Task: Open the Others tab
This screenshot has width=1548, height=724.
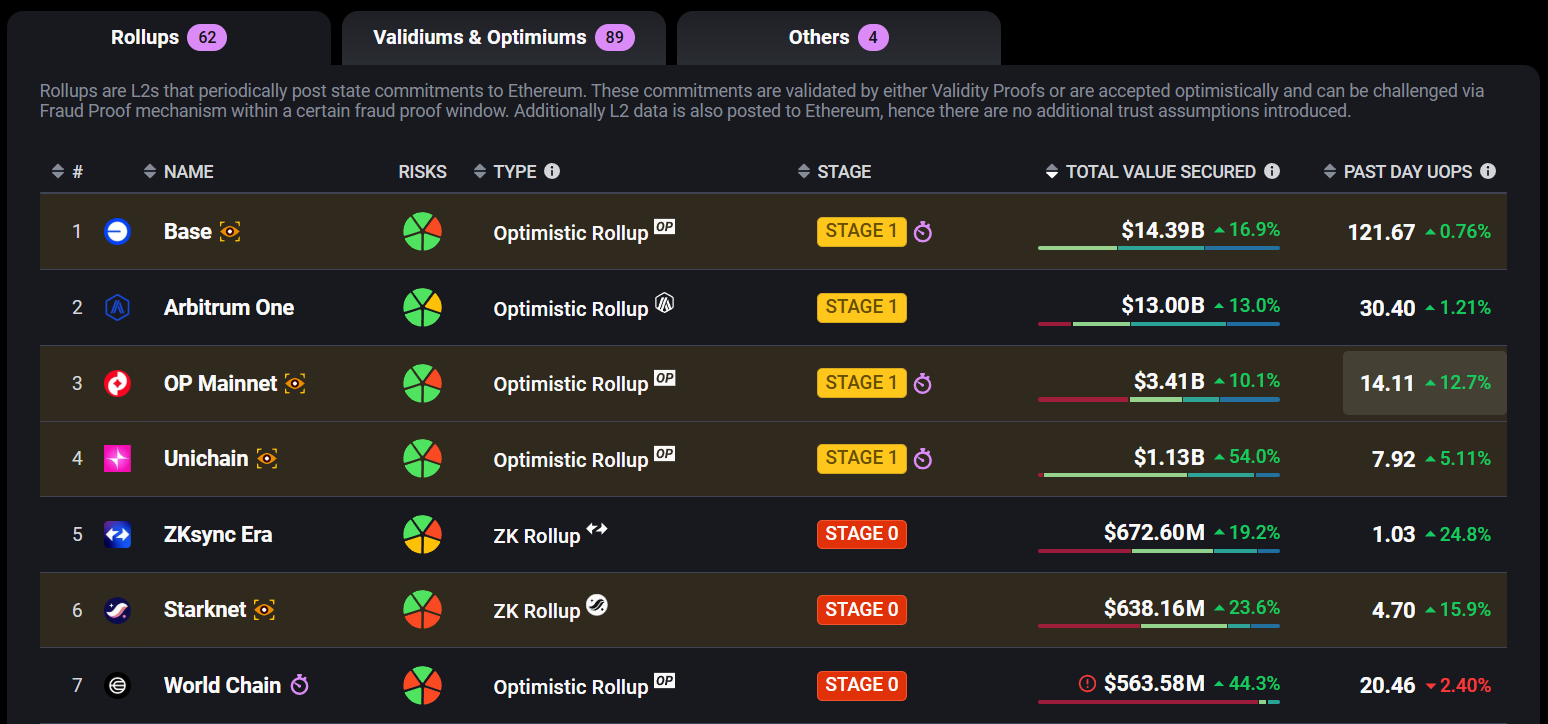Action: [839, 38]
